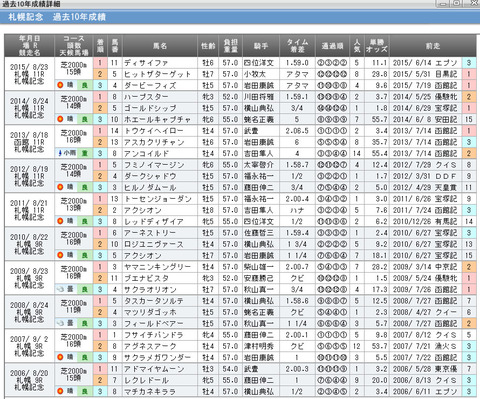Select horse name ヤマニンキングリー
The image size is (480, 399).
[x=157, y=267]
